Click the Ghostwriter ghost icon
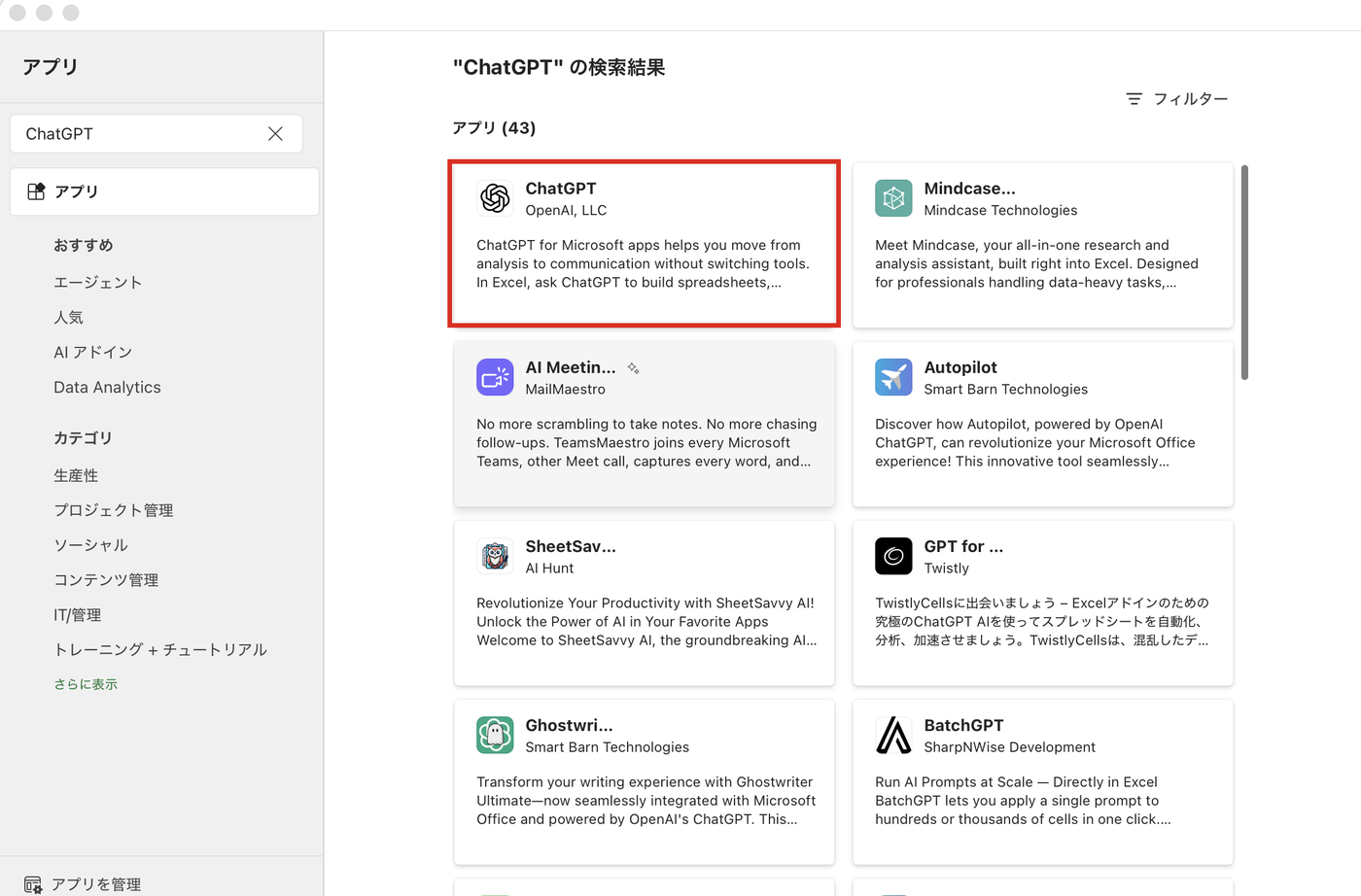The height and width of the screenshot is (896, 1361). 495,735
